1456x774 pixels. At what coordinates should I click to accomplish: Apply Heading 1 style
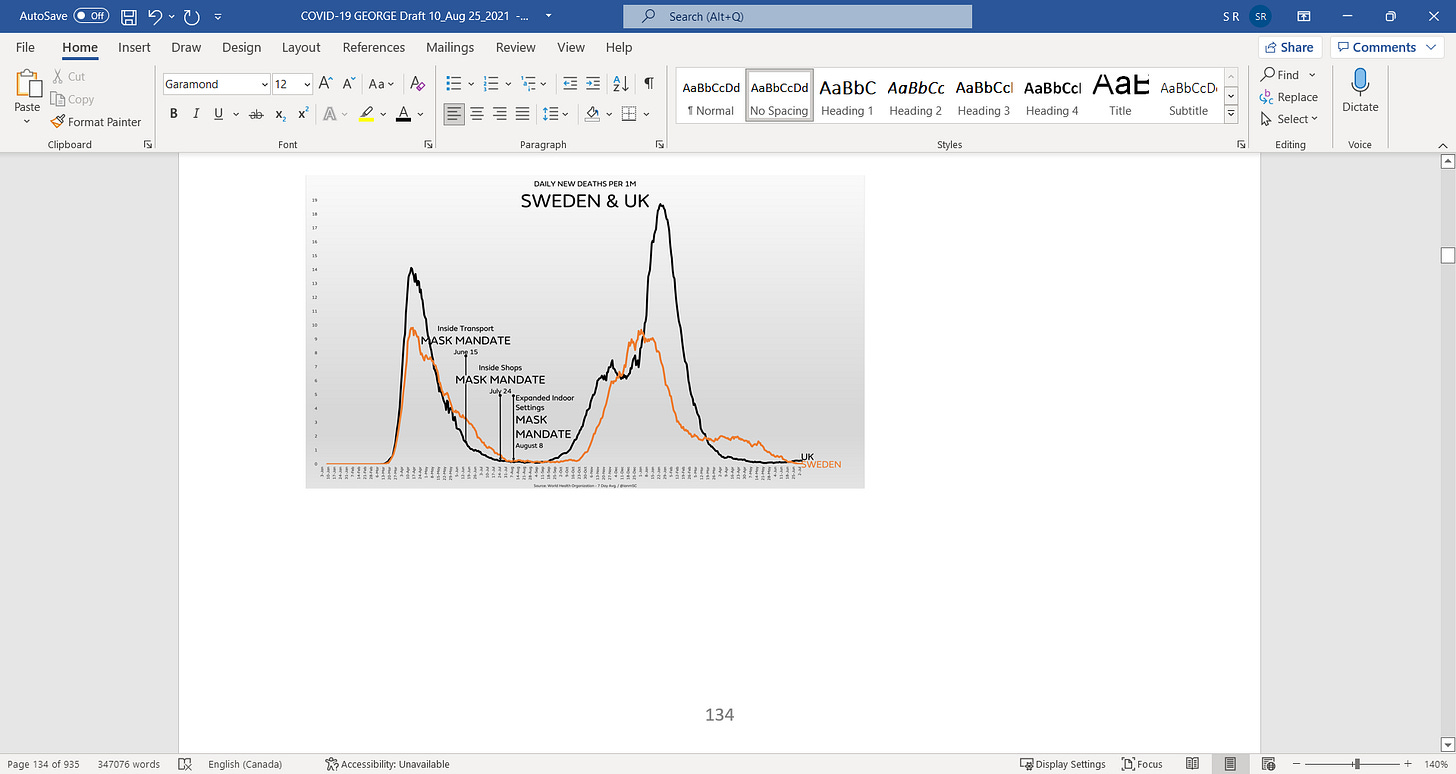click(x=848, y=96)
